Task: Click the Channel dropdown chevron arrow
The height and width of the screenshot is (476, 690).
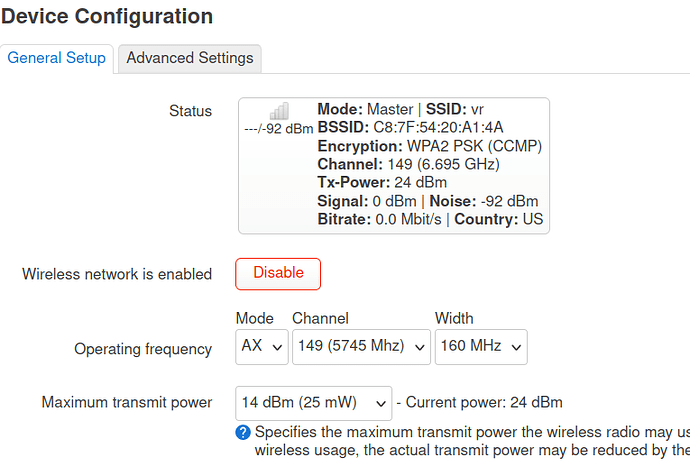Action: tap(419, 348)
